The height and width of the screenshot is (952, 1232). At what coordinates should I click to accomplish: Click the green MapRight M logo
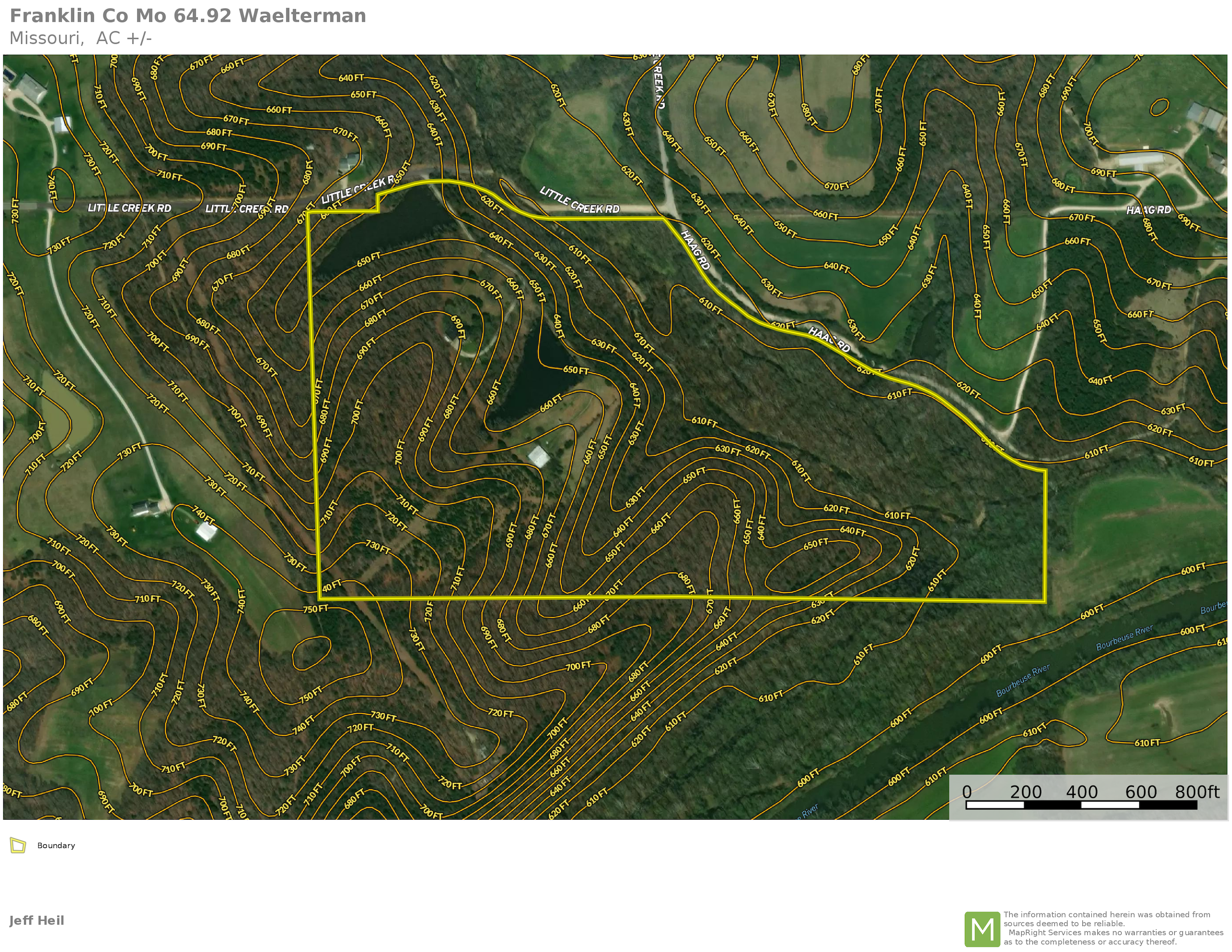[x=982, y=929]
